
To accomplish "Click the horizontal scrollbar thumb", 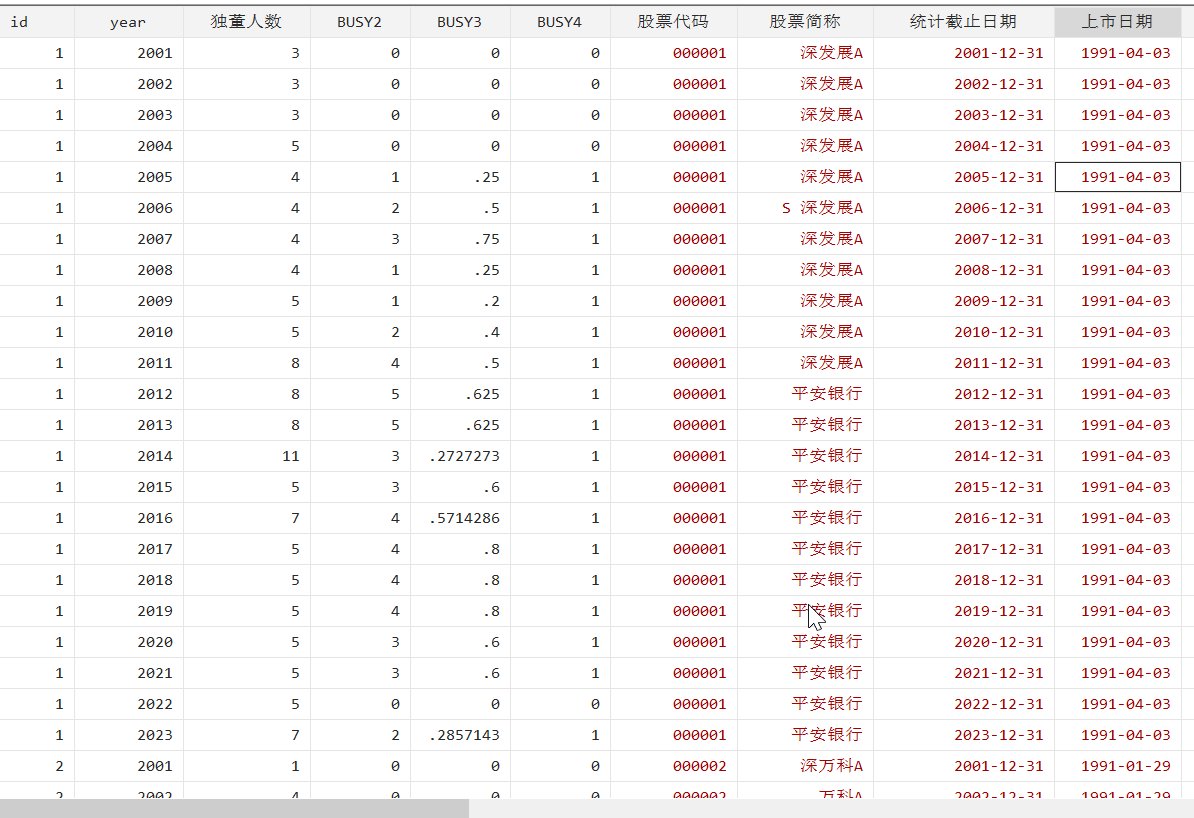I will point(234,808).
